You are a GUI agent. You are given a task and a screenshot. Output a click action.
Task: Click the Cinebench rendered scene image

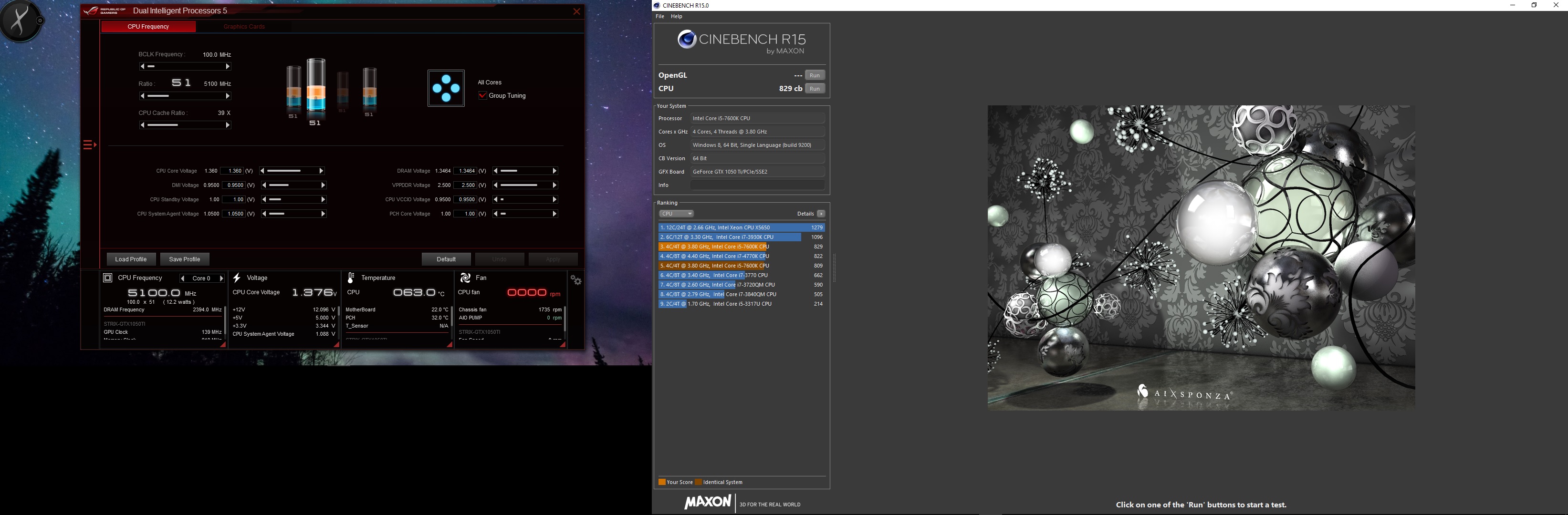coord(1201,258)
